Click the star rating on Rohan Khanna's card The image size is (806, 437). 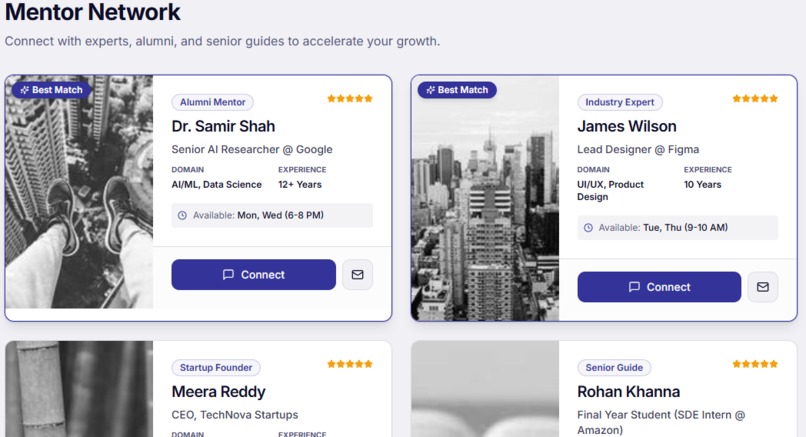[x=755, y=364]
